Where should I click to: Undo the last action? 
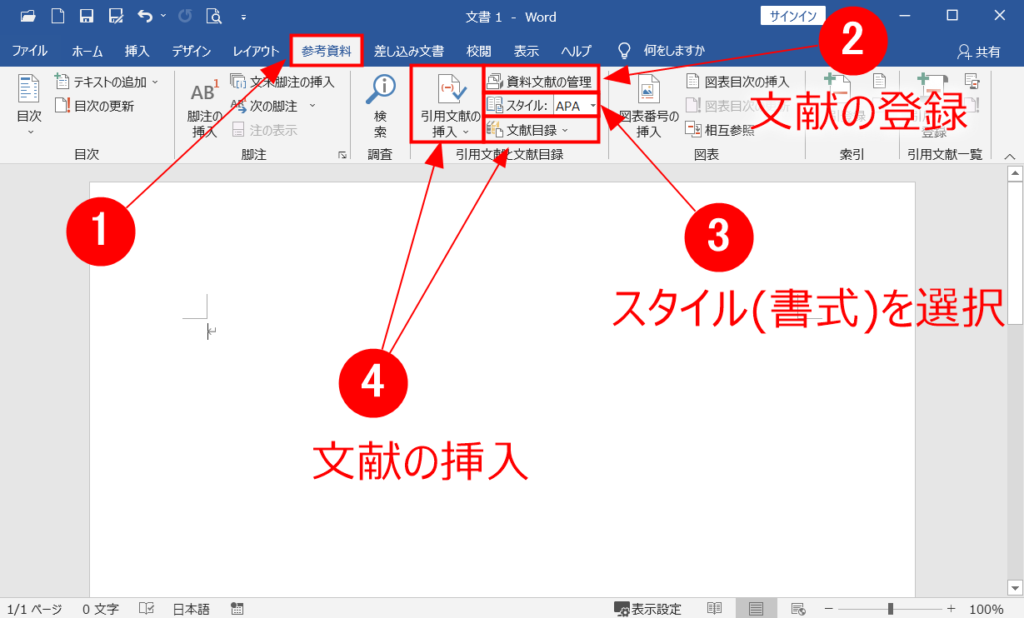pos(145,16)
